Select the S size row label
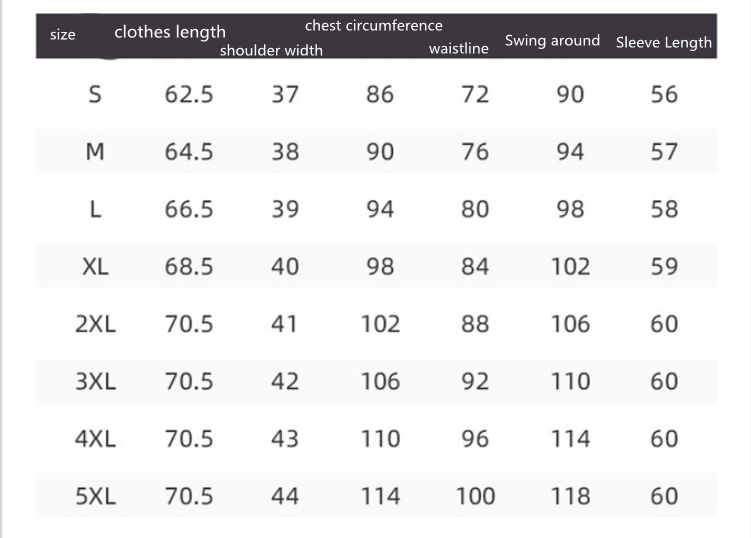The height and width of the screenshot is (538, 751). click(x=95, y=95)
